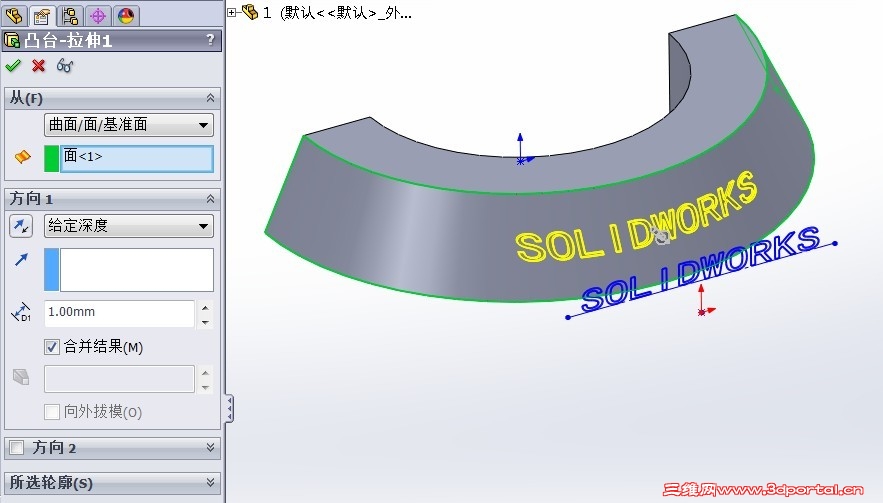
Task: Toggle the detailed preview glasses icon
Action: (x=65, y=66)
